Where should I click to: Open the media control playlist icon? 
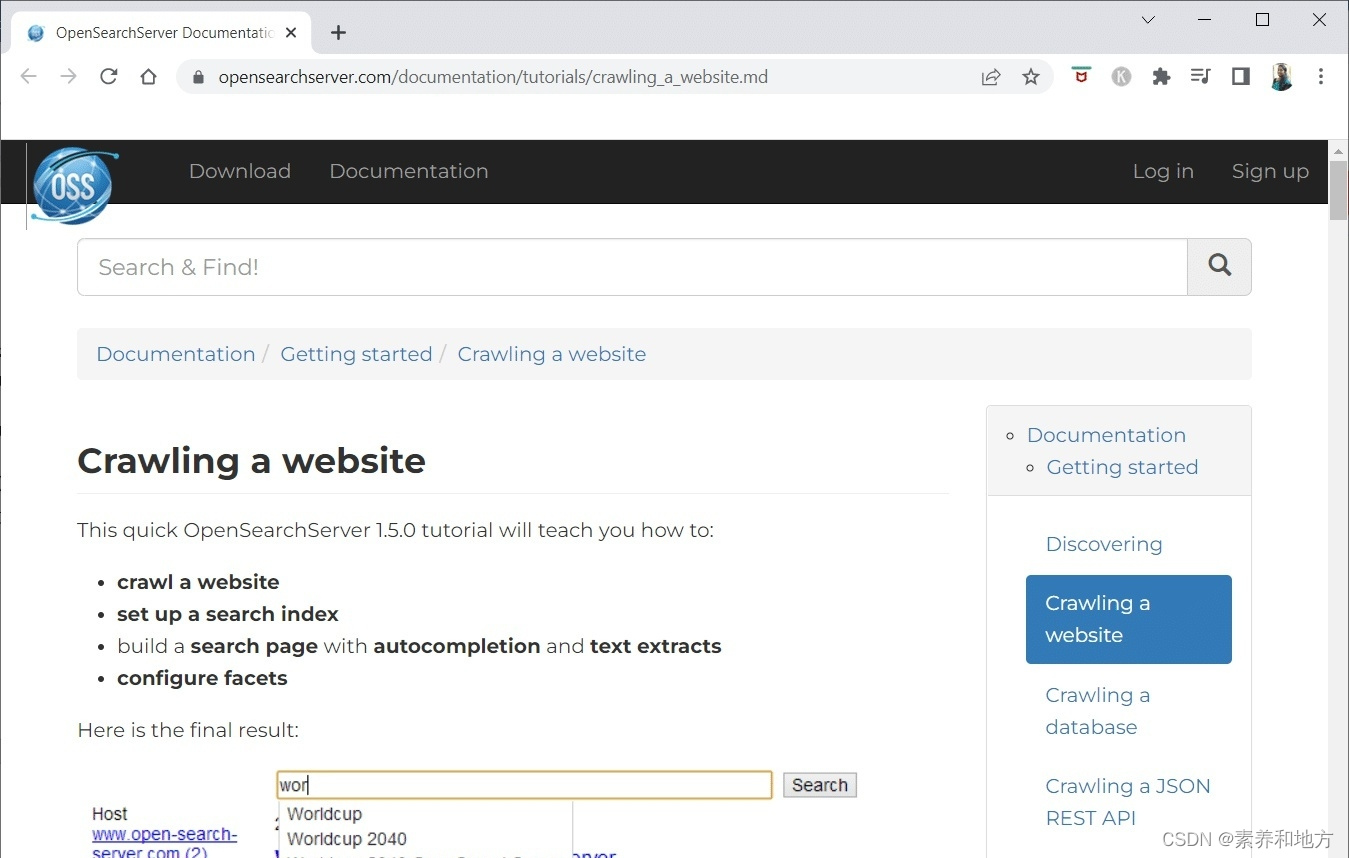1201,77
